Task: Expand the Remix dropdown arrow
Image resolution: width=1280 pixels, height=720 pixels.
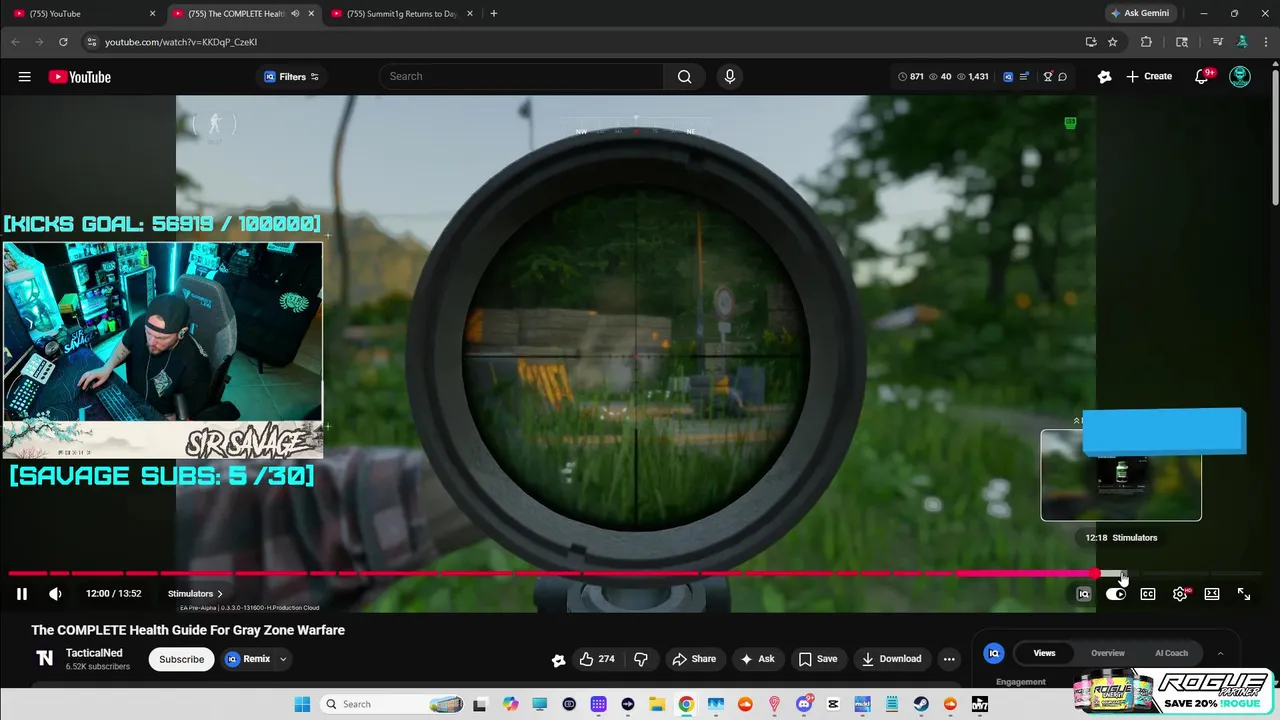Action: pos(283,659)
